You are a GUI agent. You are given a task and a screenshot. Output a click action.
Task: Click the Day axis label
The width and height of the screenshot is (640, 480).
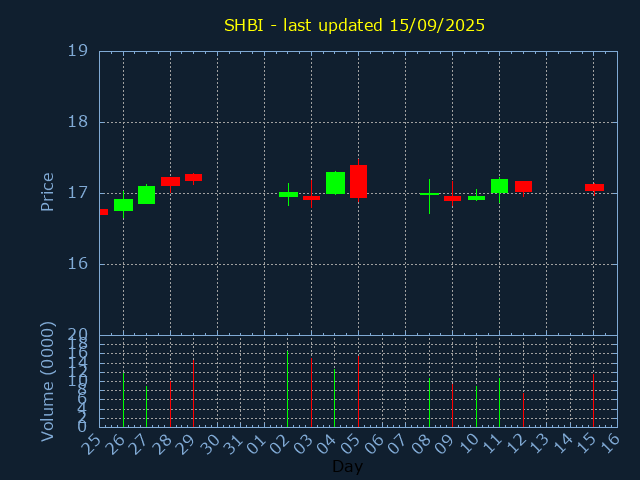pyautogui.click(x=347, y=466)
